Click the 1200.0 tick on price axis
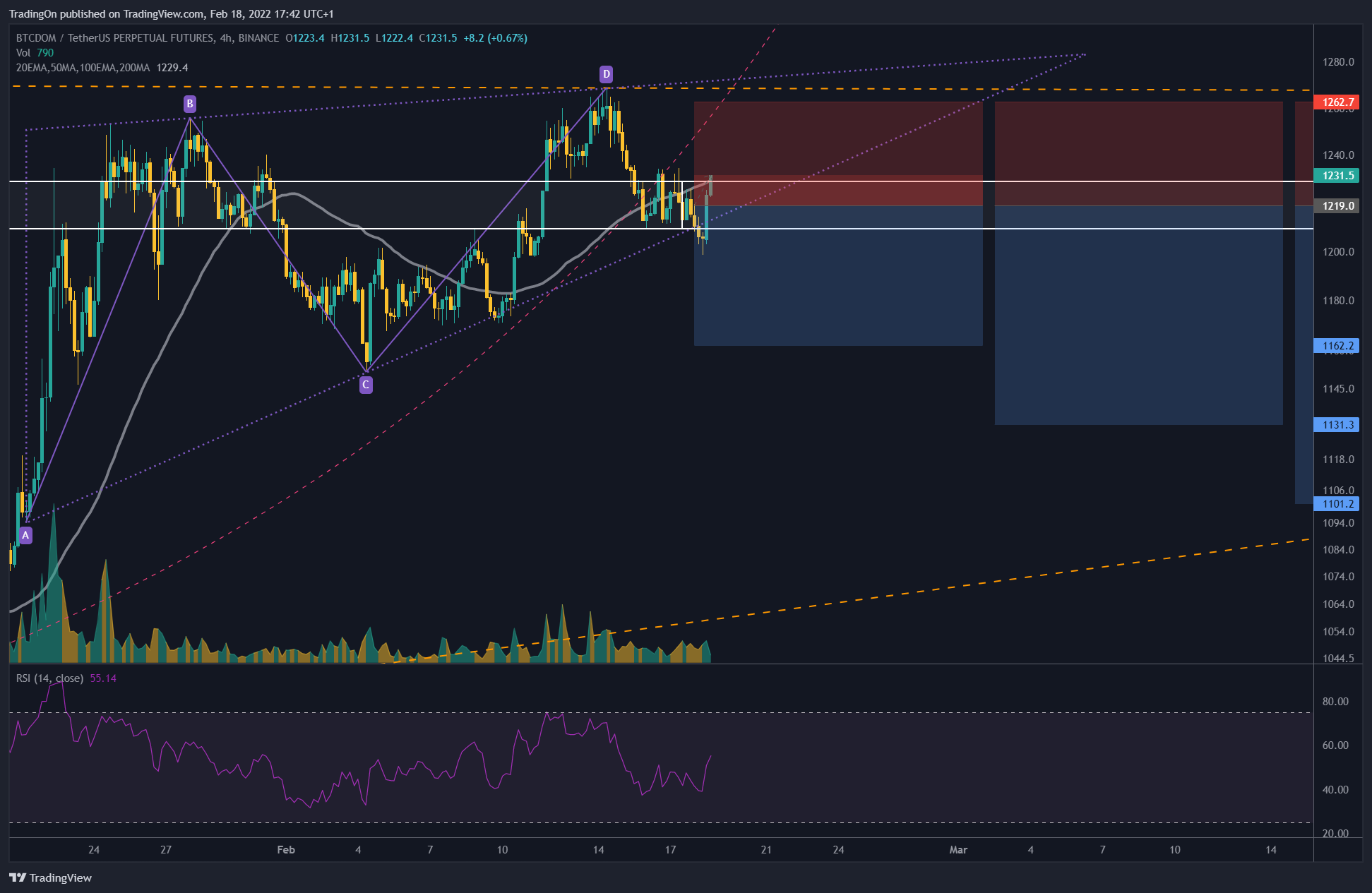 [1338, 252]
